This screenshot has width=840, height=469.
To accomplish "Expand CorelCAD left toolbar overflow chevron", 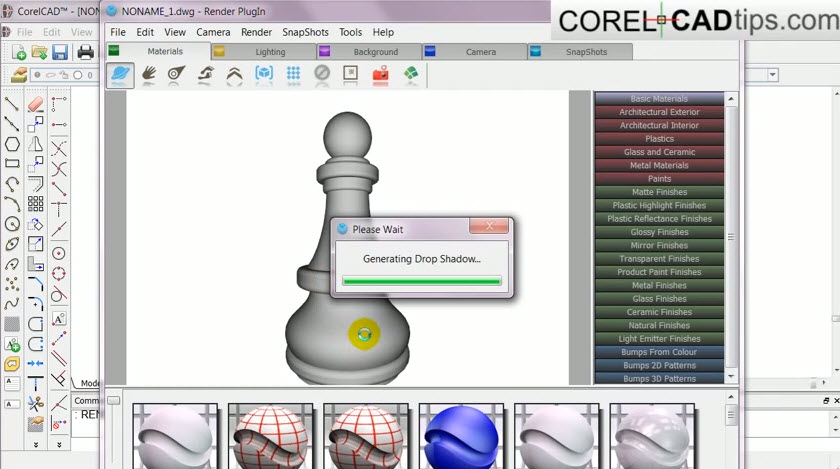I will [36, 444].
